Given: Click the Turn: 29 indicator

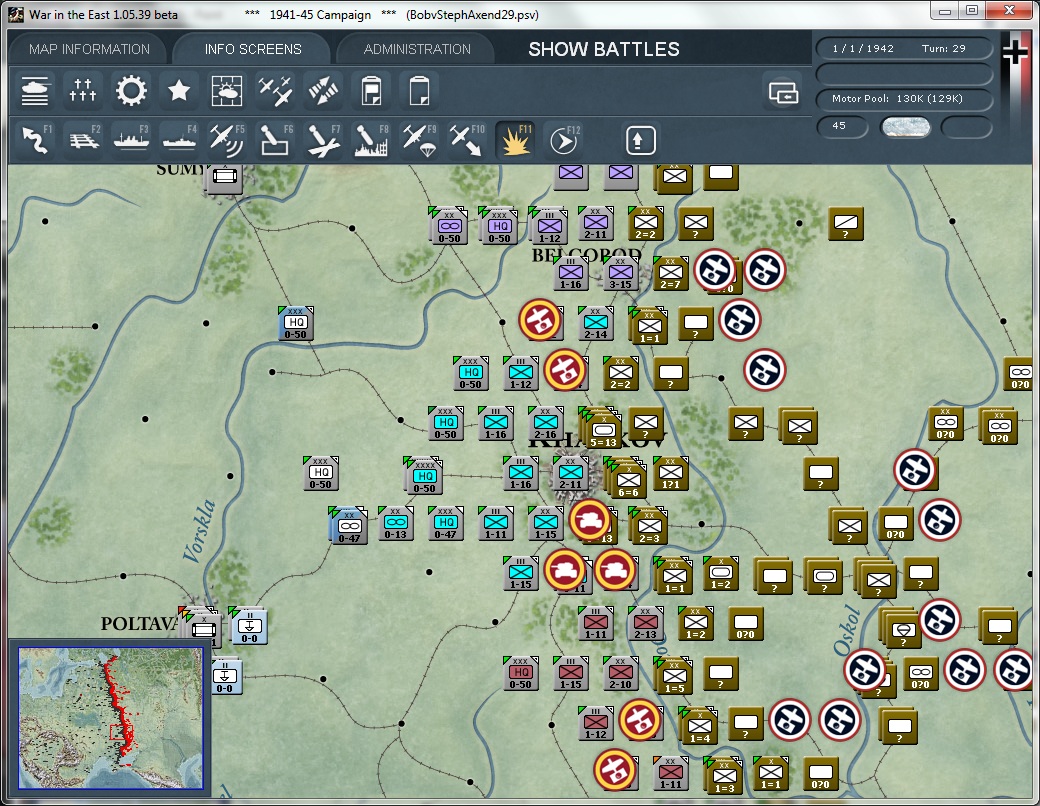Looking at the screenshot, I should (x=944, y=48).
